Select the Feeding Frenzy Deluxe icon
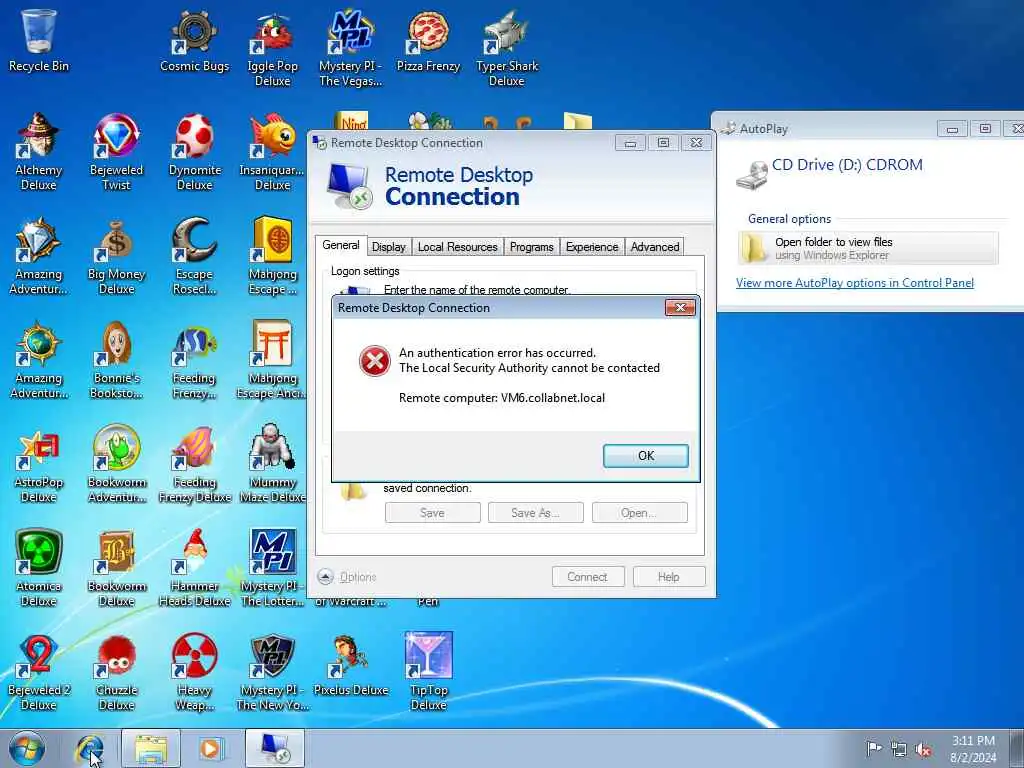Viewport: 1024px width, 768px height. 195,464
